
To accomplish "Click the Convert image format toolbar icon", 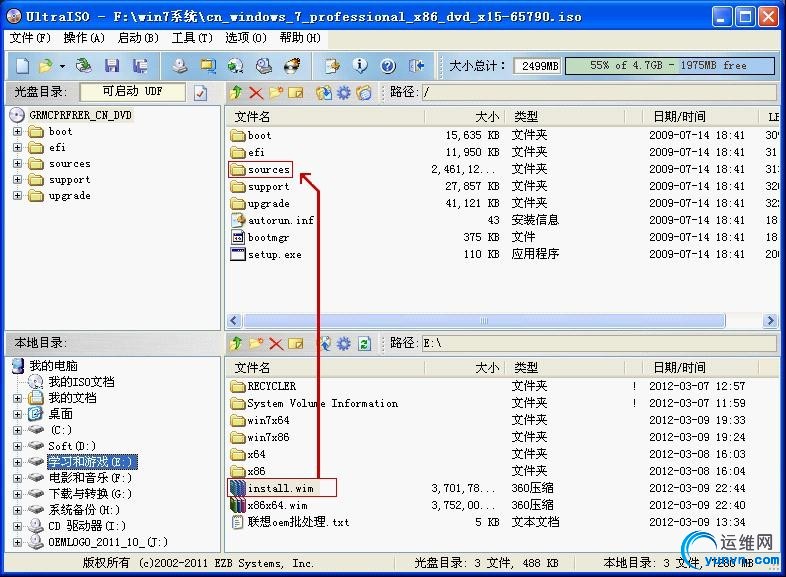I will (x=208, y=66).
